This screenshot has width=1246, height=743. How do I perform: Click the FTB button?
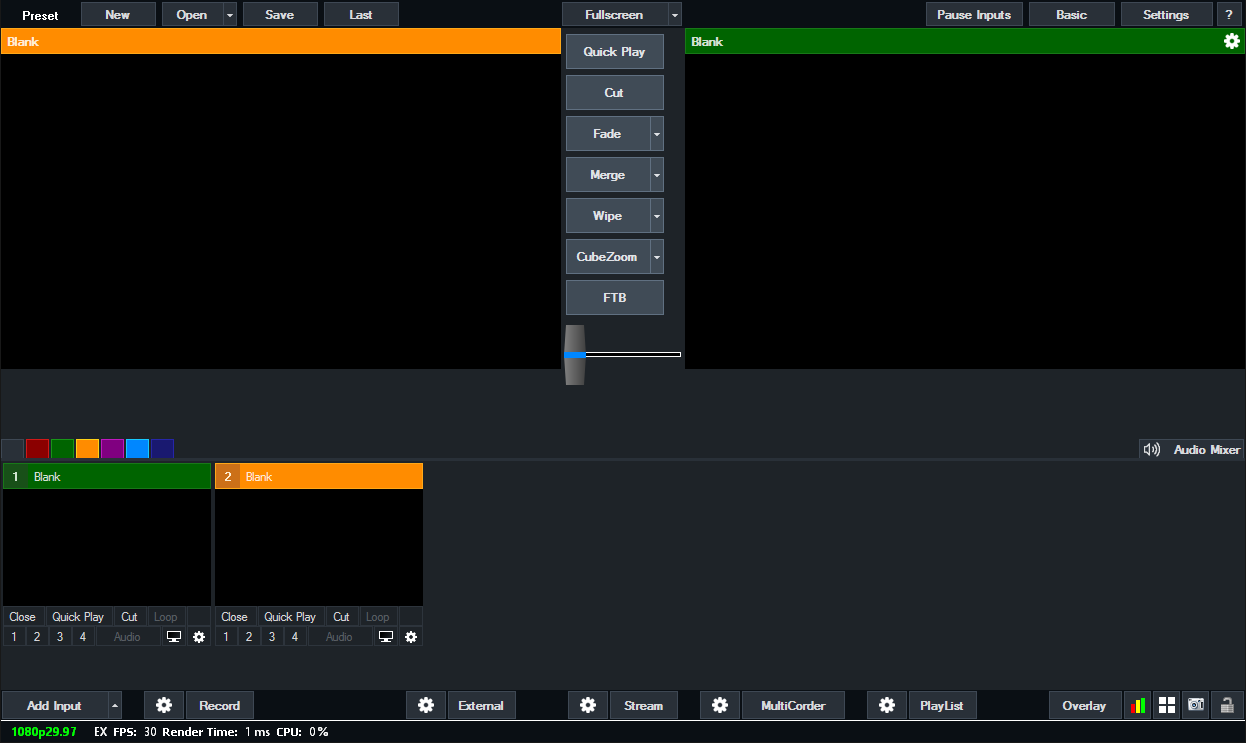click(x=614, y=298)
